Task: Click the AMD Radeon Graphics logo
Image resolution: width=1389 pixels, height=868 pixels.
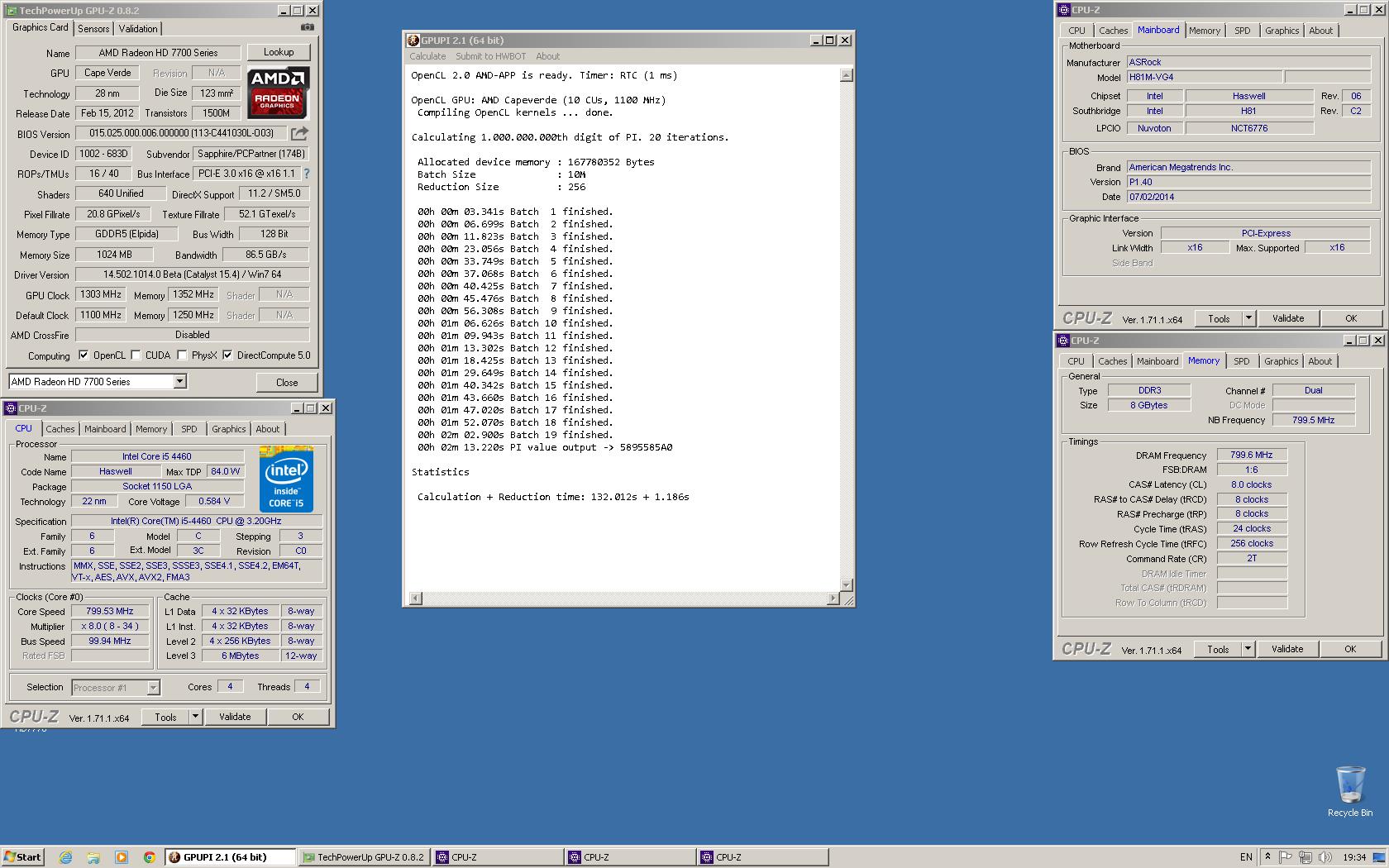Action: (x=278, y=93)
